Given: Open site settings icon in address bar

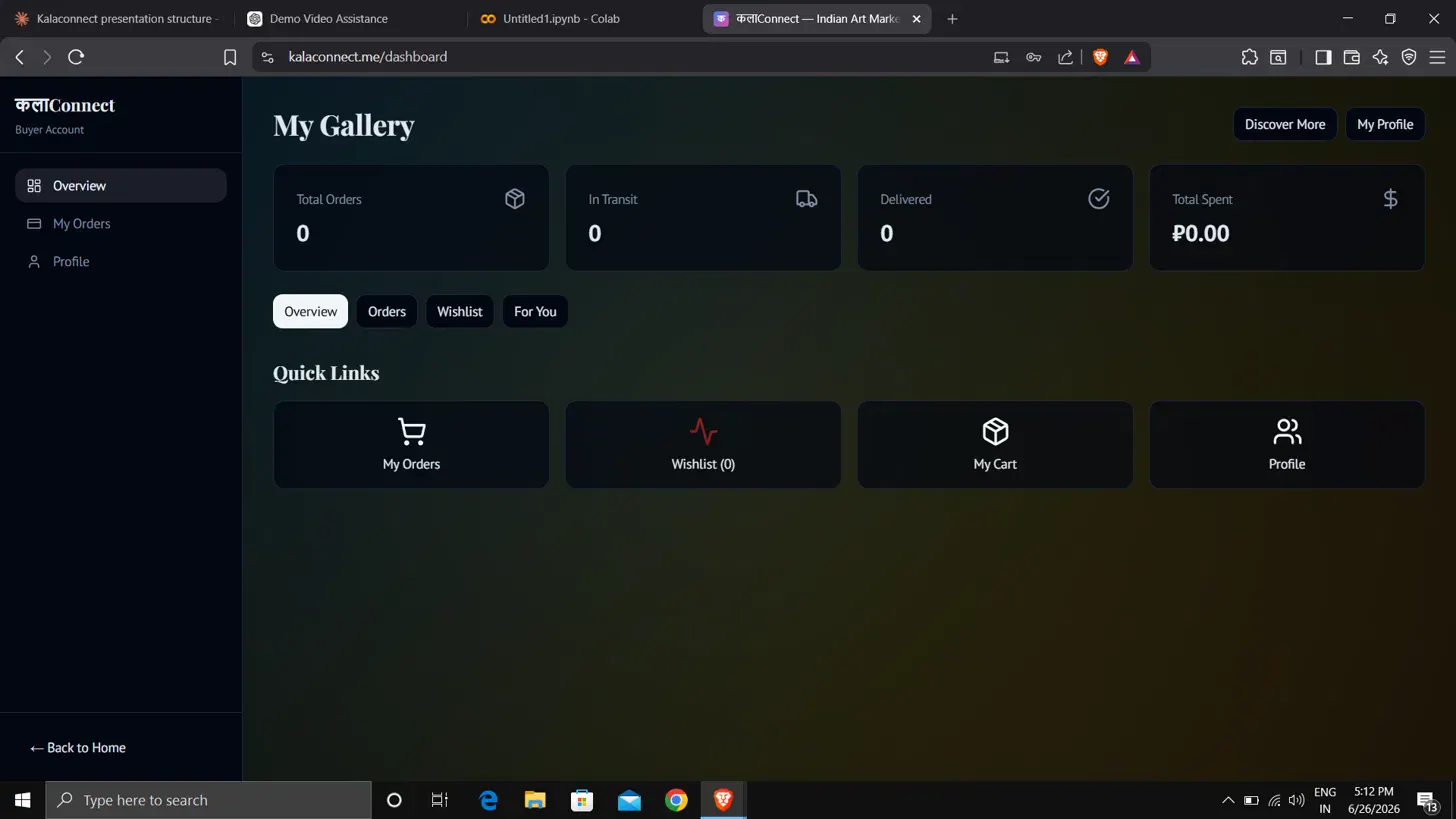Looking at the screenshot, I should 267,57.
